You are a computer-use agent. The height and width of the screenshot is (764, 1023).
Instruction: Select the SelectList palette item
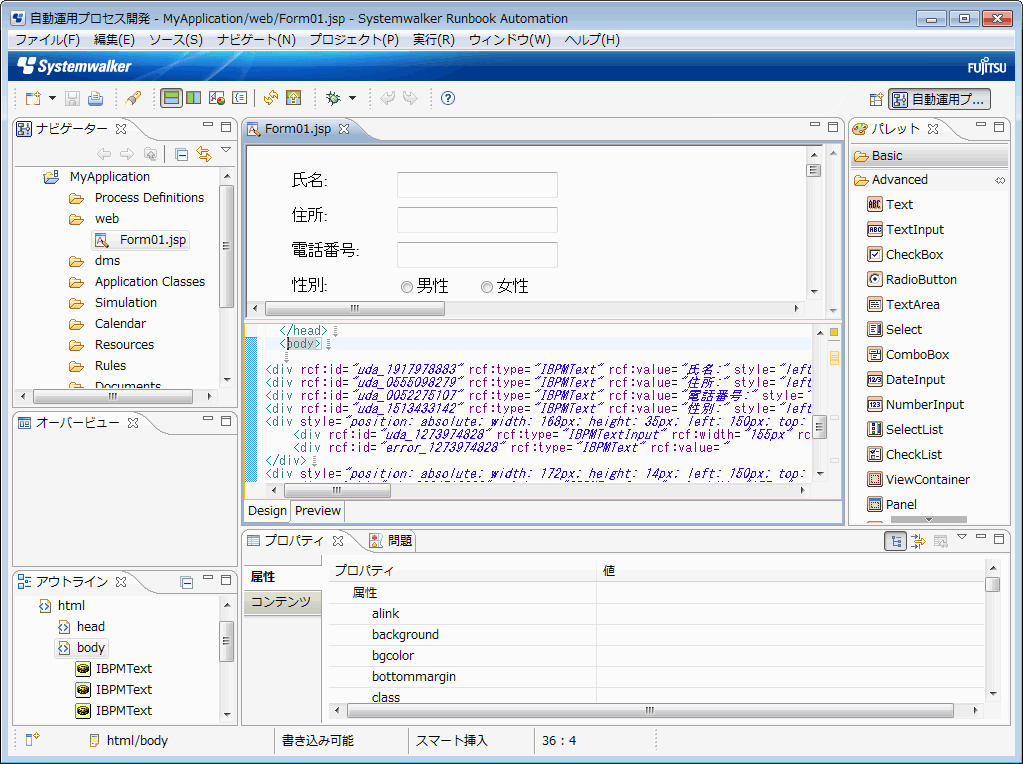[x=905, y=429]
